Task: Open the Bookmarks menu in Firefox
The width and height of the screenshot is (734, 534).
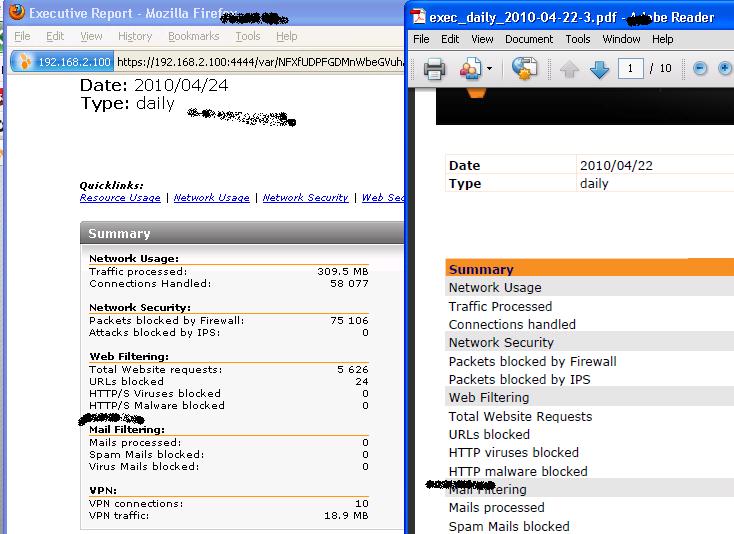Action: tap(193, 36)
